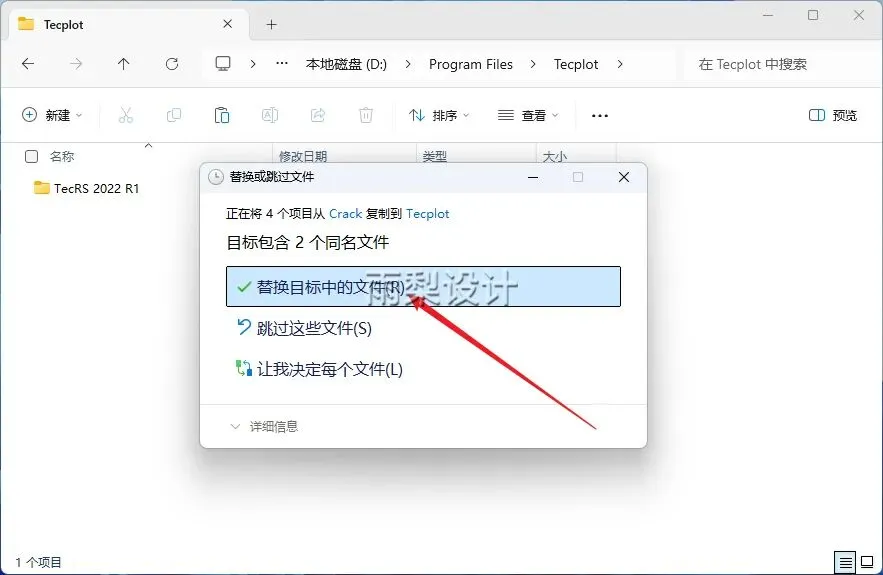Tick the select-all checkbox beside 名称
This screenshot has height=575, width=883.
click(32, 156)
